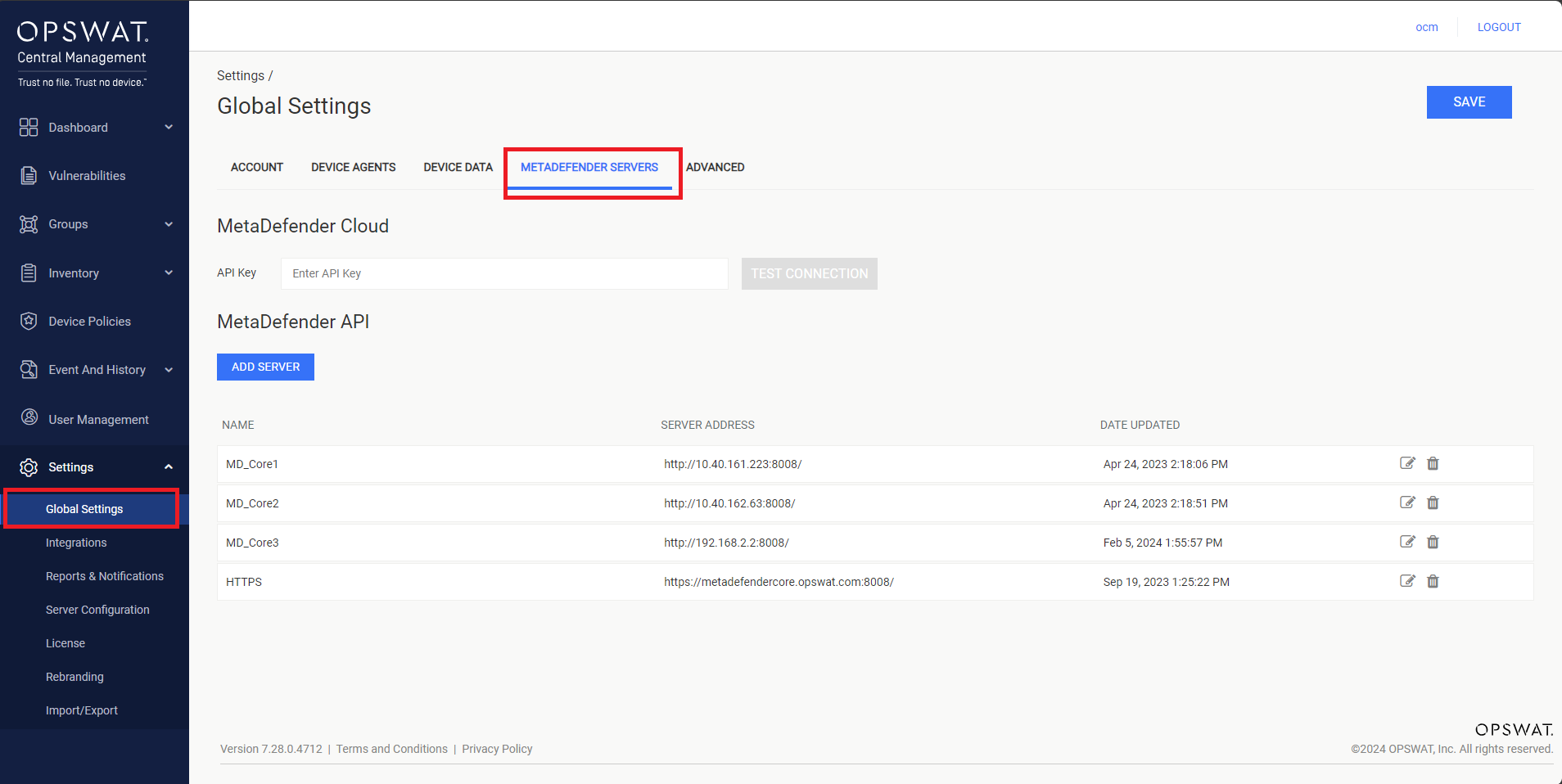The height and width of the screenshot is (784, 1562).
Task: Click the Add Server button
Action: (x=265, y=367)
